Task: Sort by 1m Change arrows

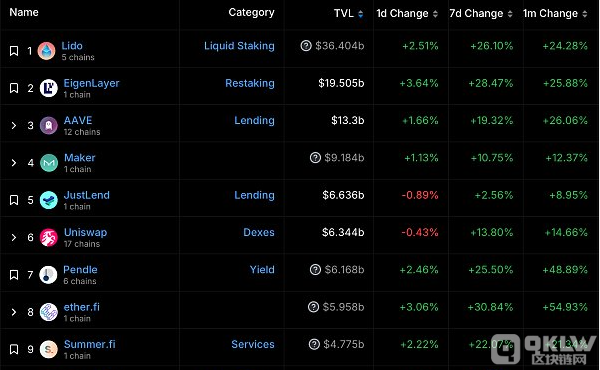Action: (x=585, y=14)
